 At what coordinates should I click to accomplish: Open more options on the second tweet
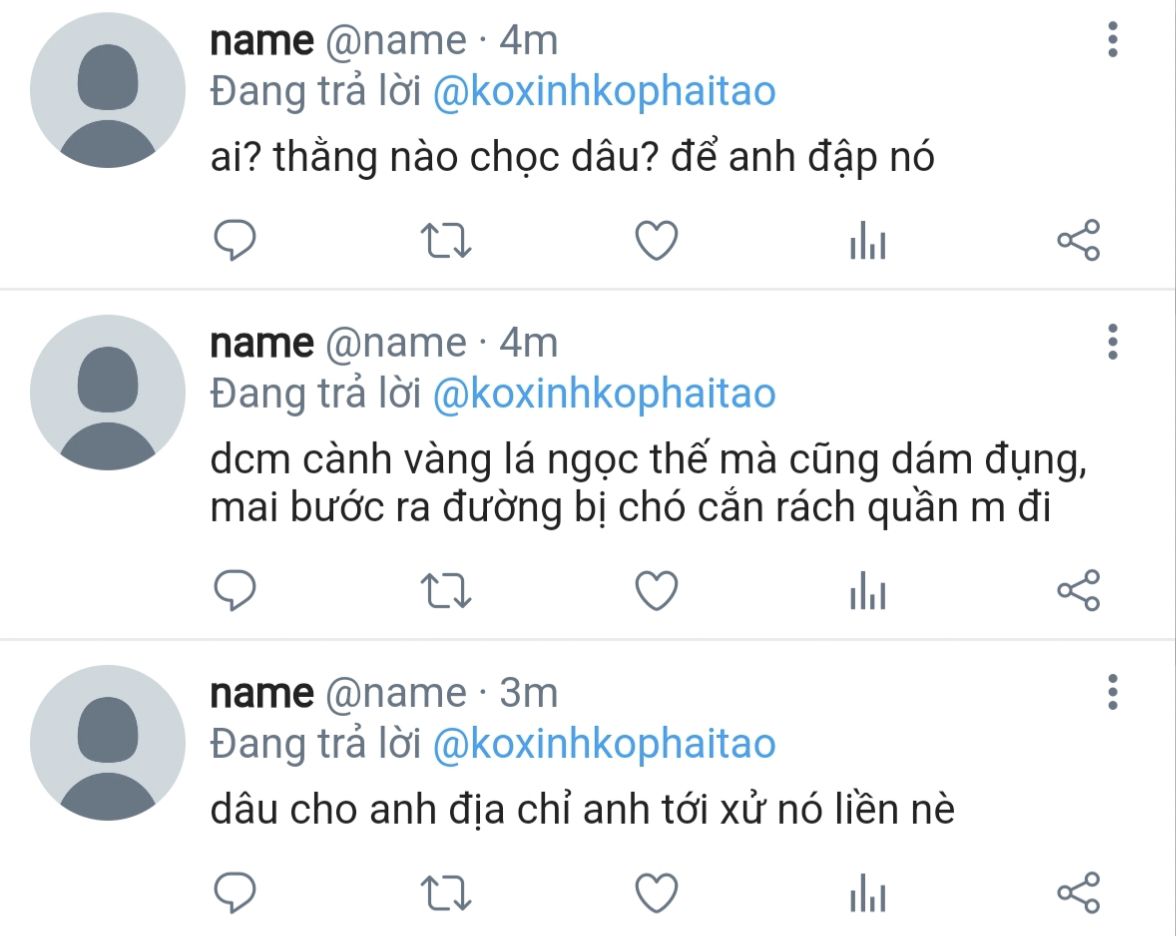tap(1112, 342)
